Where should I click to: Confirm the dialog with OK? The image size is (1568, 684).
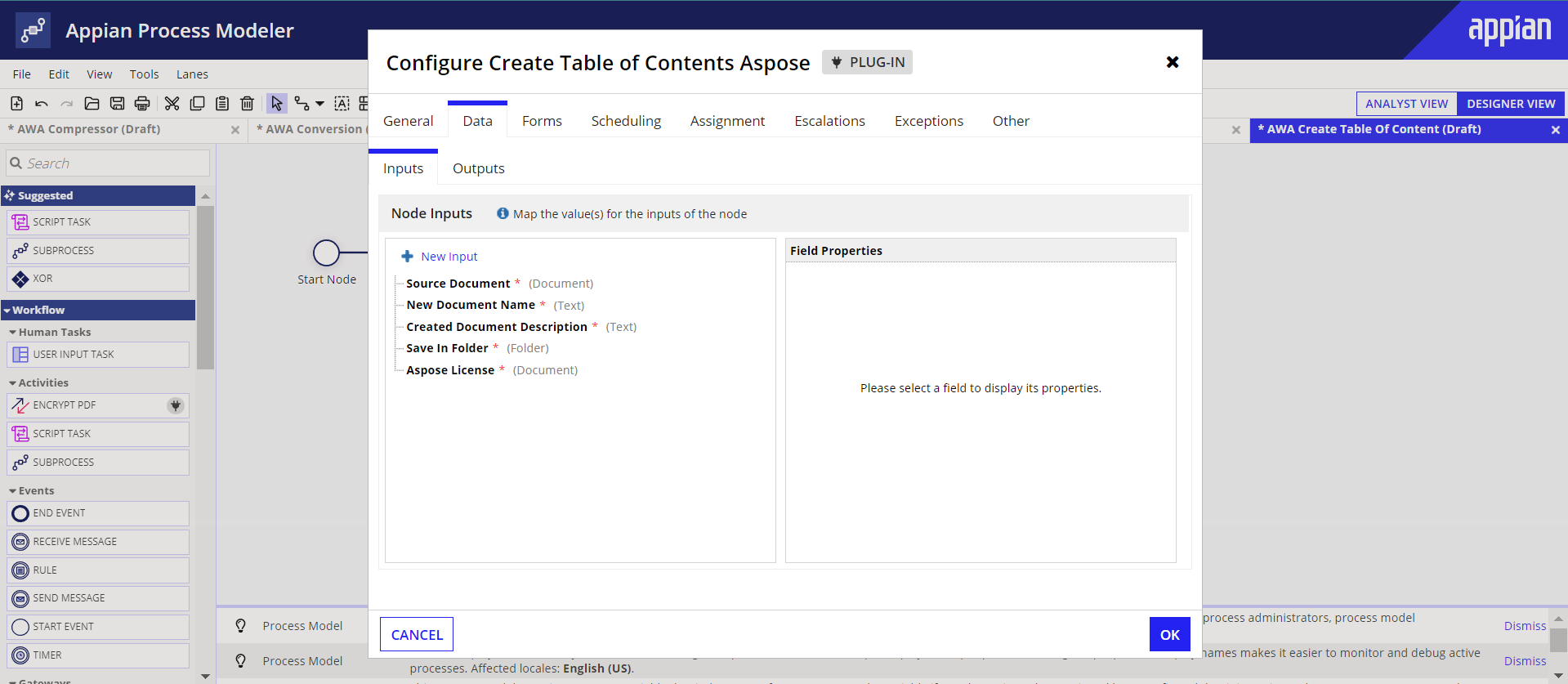point(1170,635)
